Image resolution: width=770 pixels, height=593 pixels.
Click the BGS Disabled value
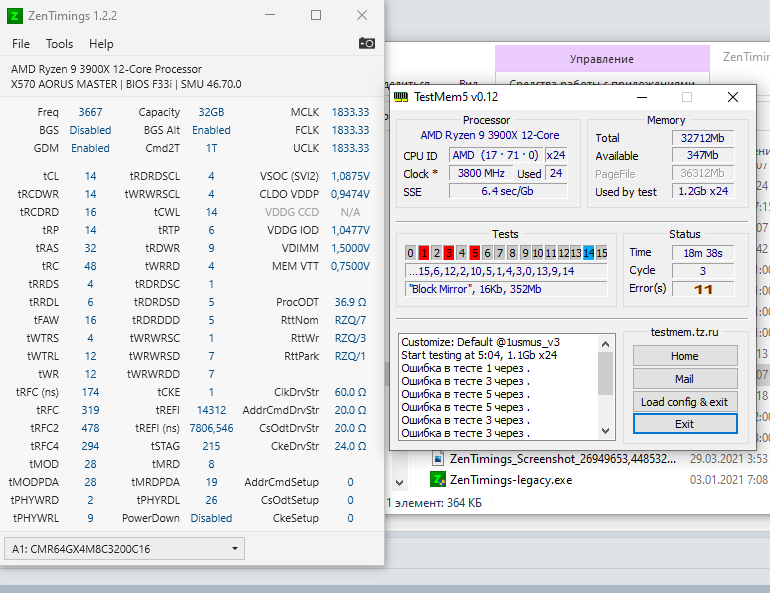[90, 130]
